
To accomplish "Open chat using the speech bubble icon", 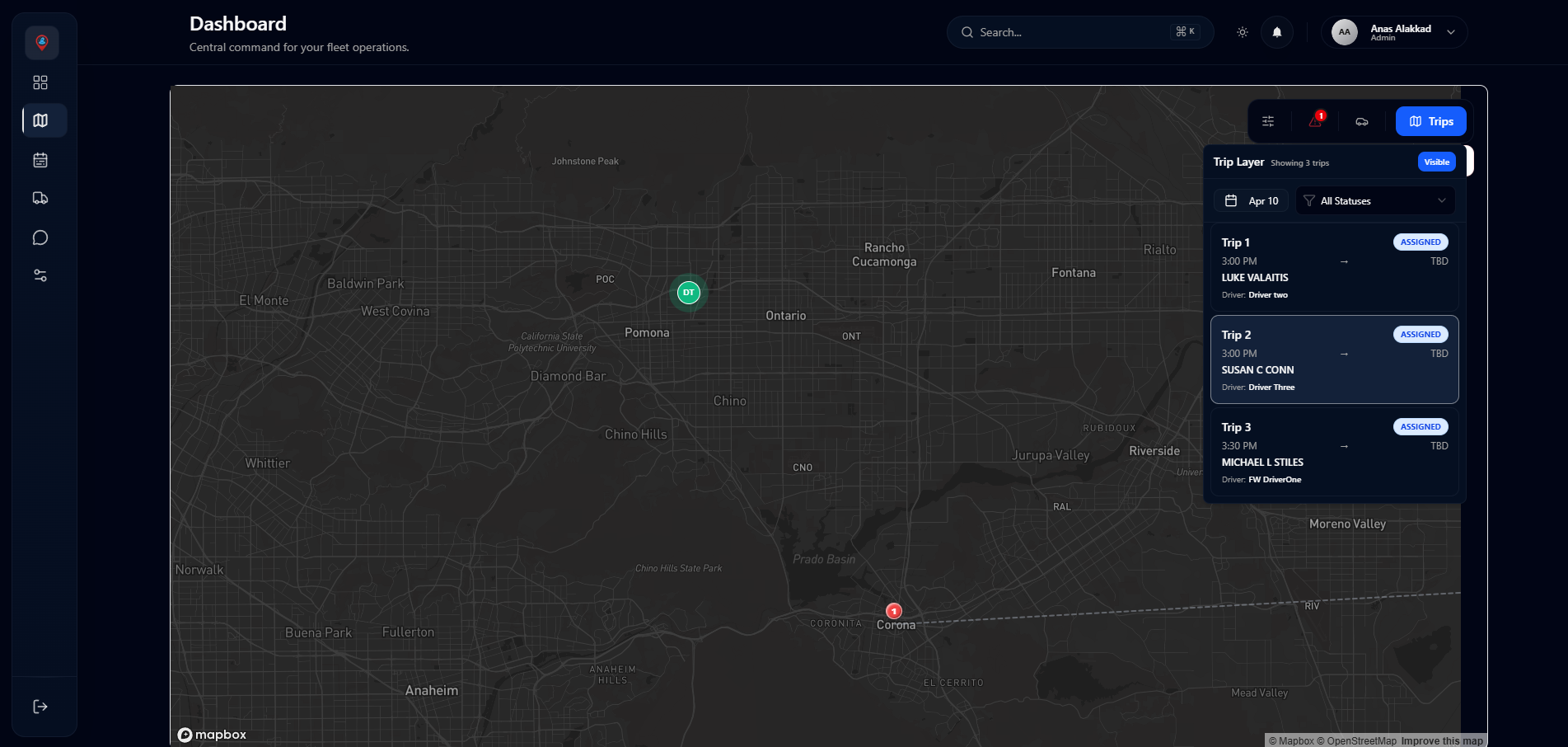I will (40, 237).
